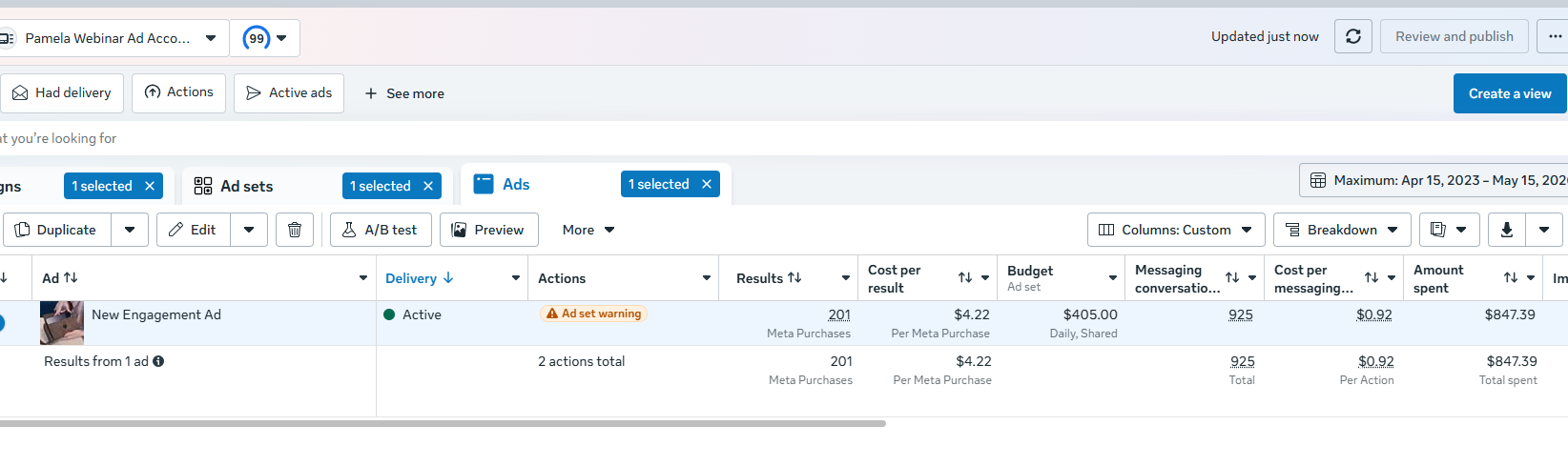Sort by Cost per messaging arrows
This screenshot has height=466, width=1568.
(x=1372, y=277)
